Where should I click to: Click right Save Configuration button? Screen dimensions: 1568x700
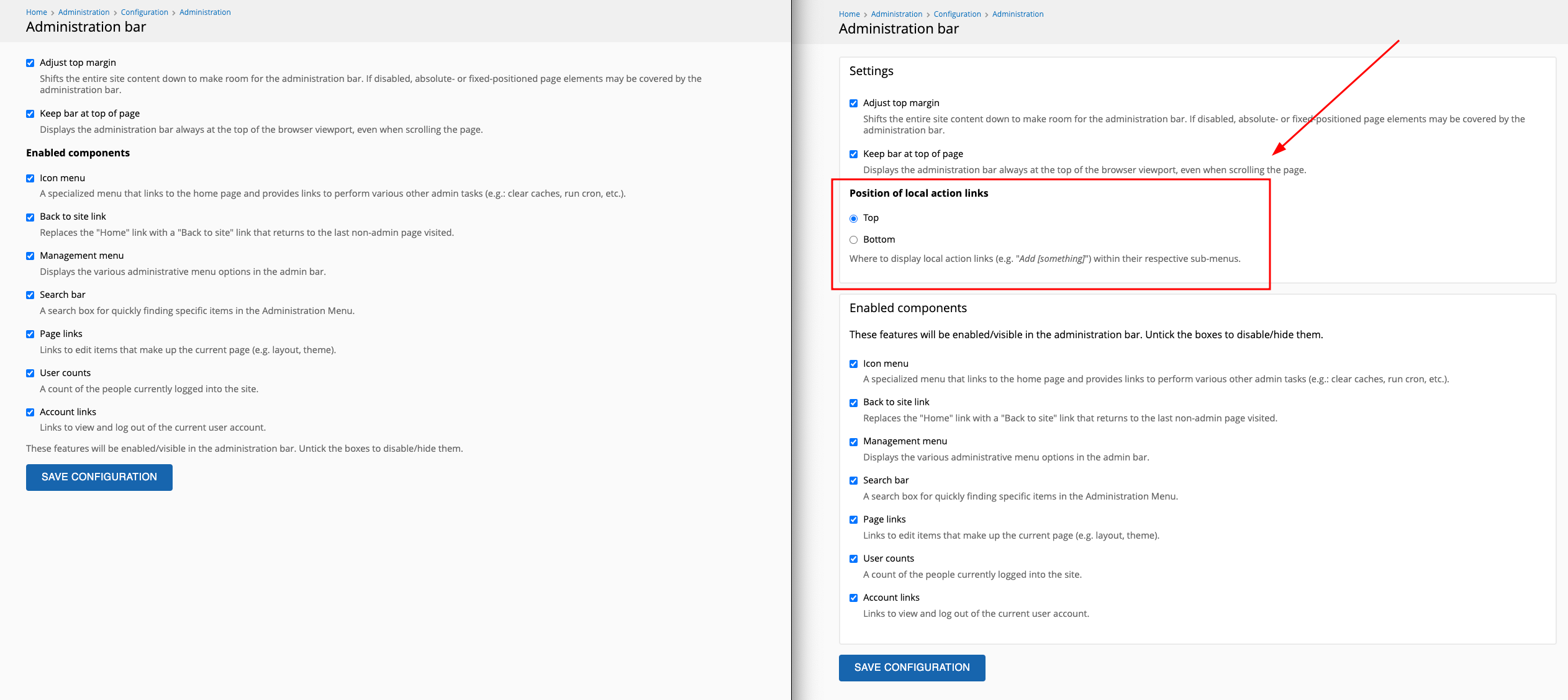tap(912, 668)
